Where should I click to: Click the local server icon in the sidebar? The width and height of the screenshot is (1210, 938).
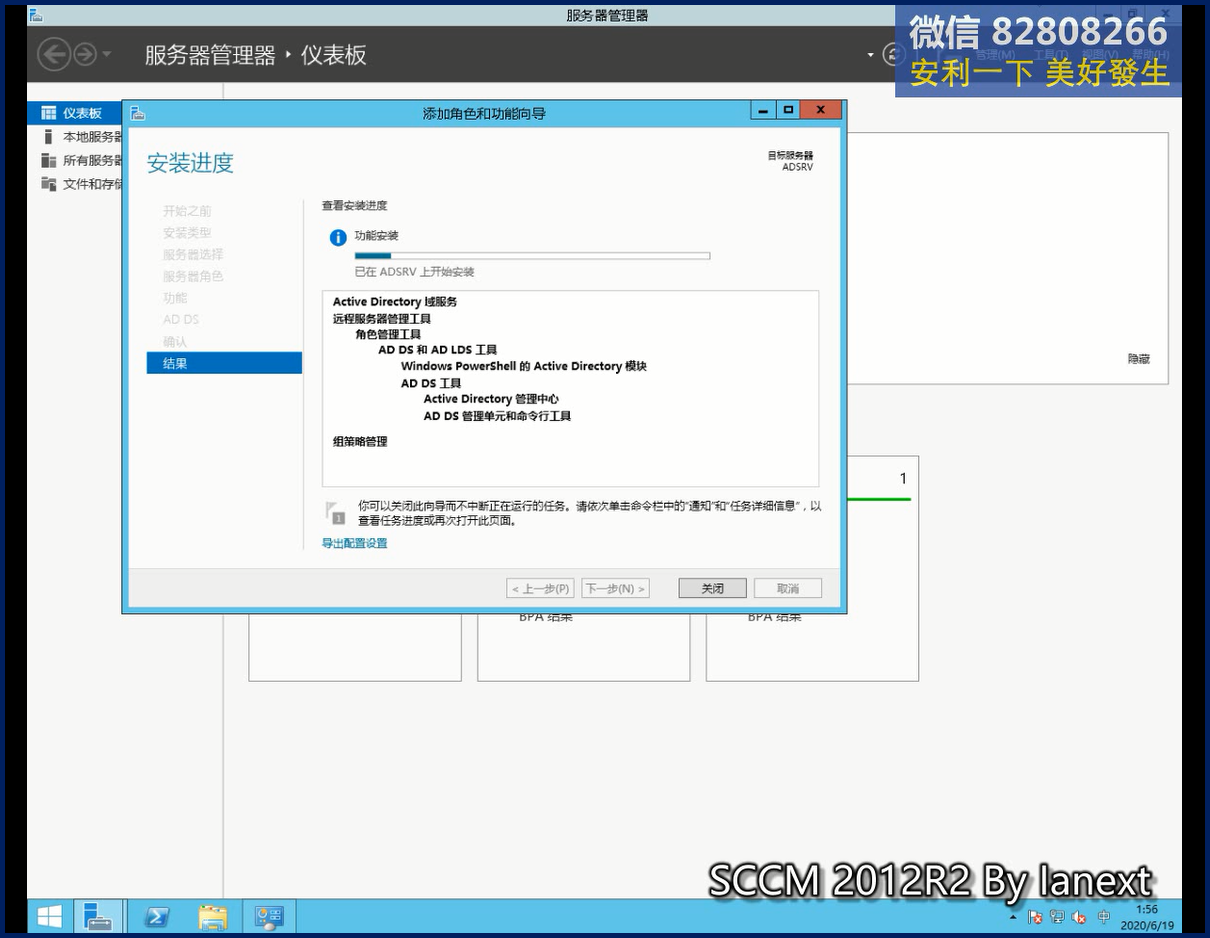point(48,137)
